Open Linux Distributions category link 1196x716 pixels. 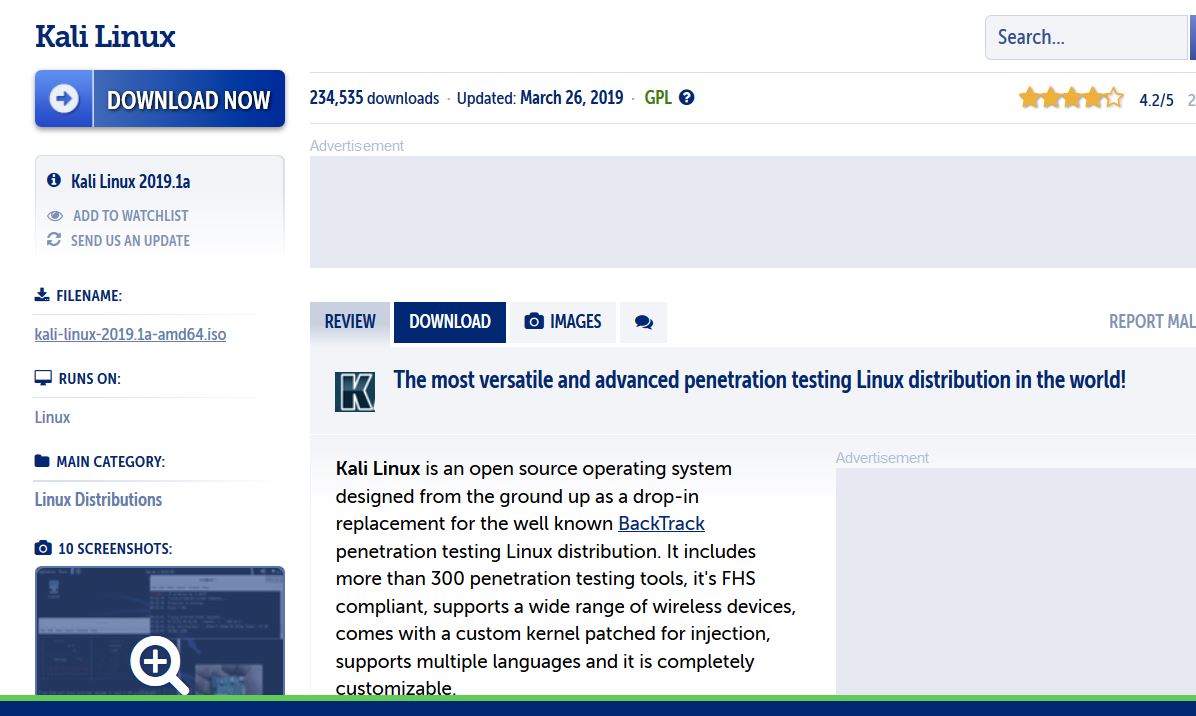98,499
